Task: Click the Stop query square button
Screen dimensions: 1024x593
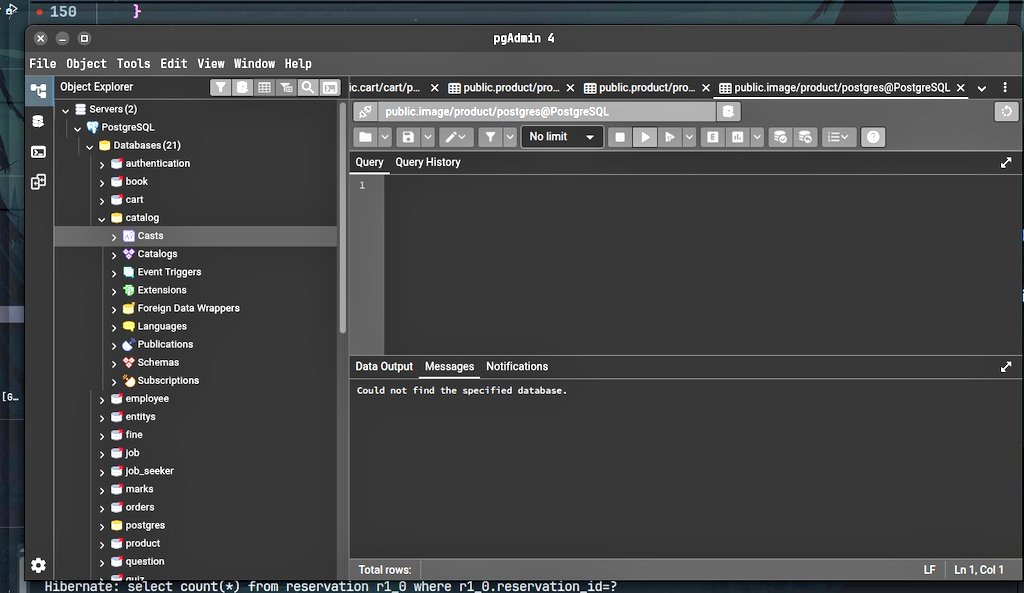Action: (x=620, y=137)
